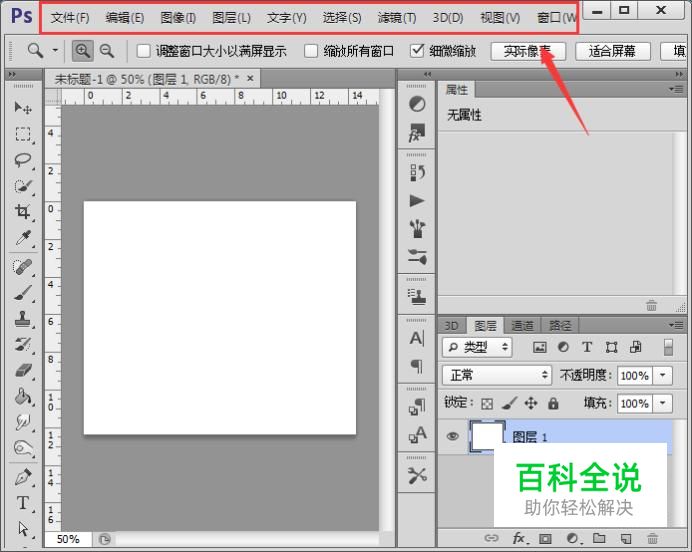
Task: Add layer style fx button
Action: pyautogui.click(x=519, y=538)
